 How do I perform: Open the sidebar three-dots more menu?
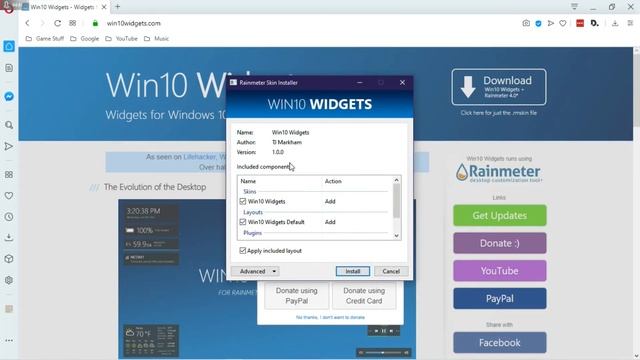click(9, 340)
